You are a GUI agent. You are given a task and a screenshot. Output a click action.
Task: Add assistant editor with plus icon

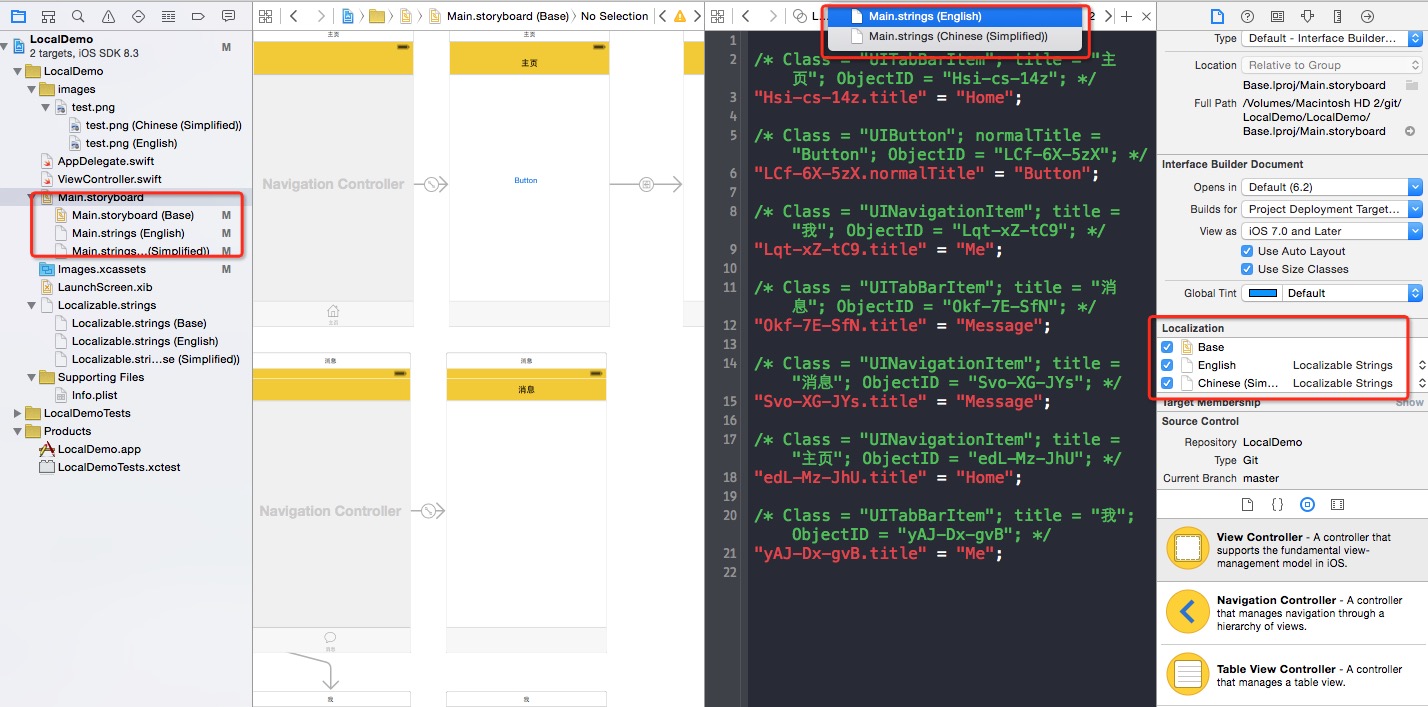pos(1126,16)
